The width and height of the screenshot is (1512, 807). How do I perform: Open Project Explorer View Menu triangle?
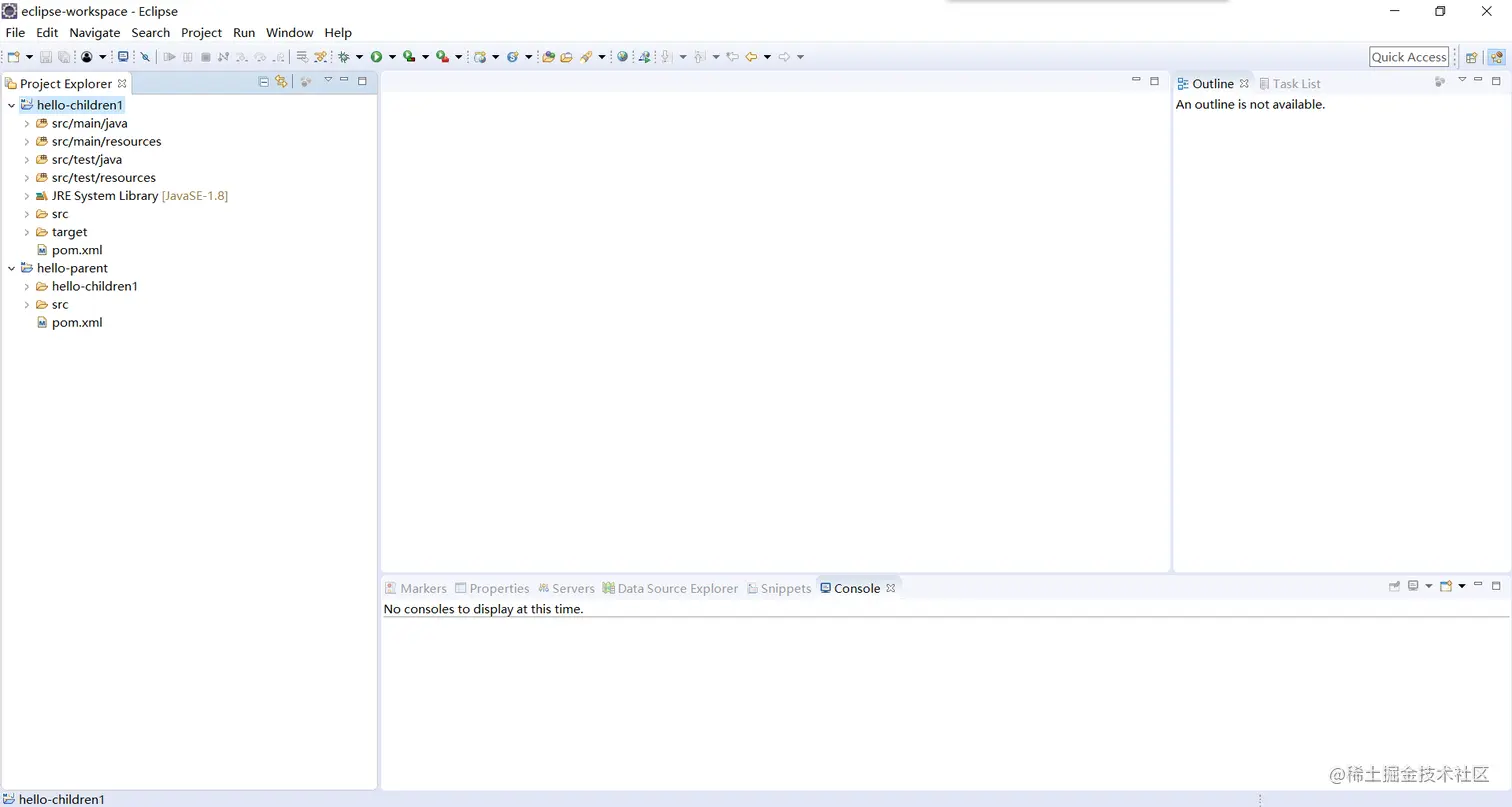click(x=328, y=79)
